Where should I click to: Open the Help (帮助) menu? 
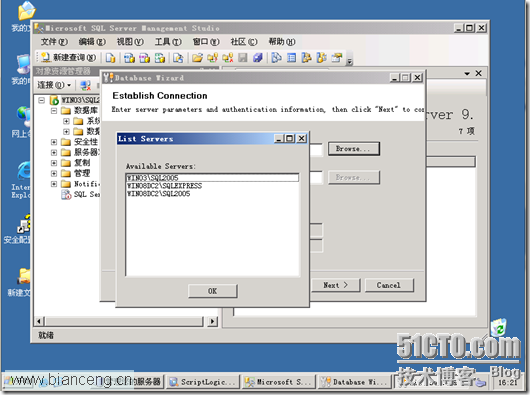281,42
